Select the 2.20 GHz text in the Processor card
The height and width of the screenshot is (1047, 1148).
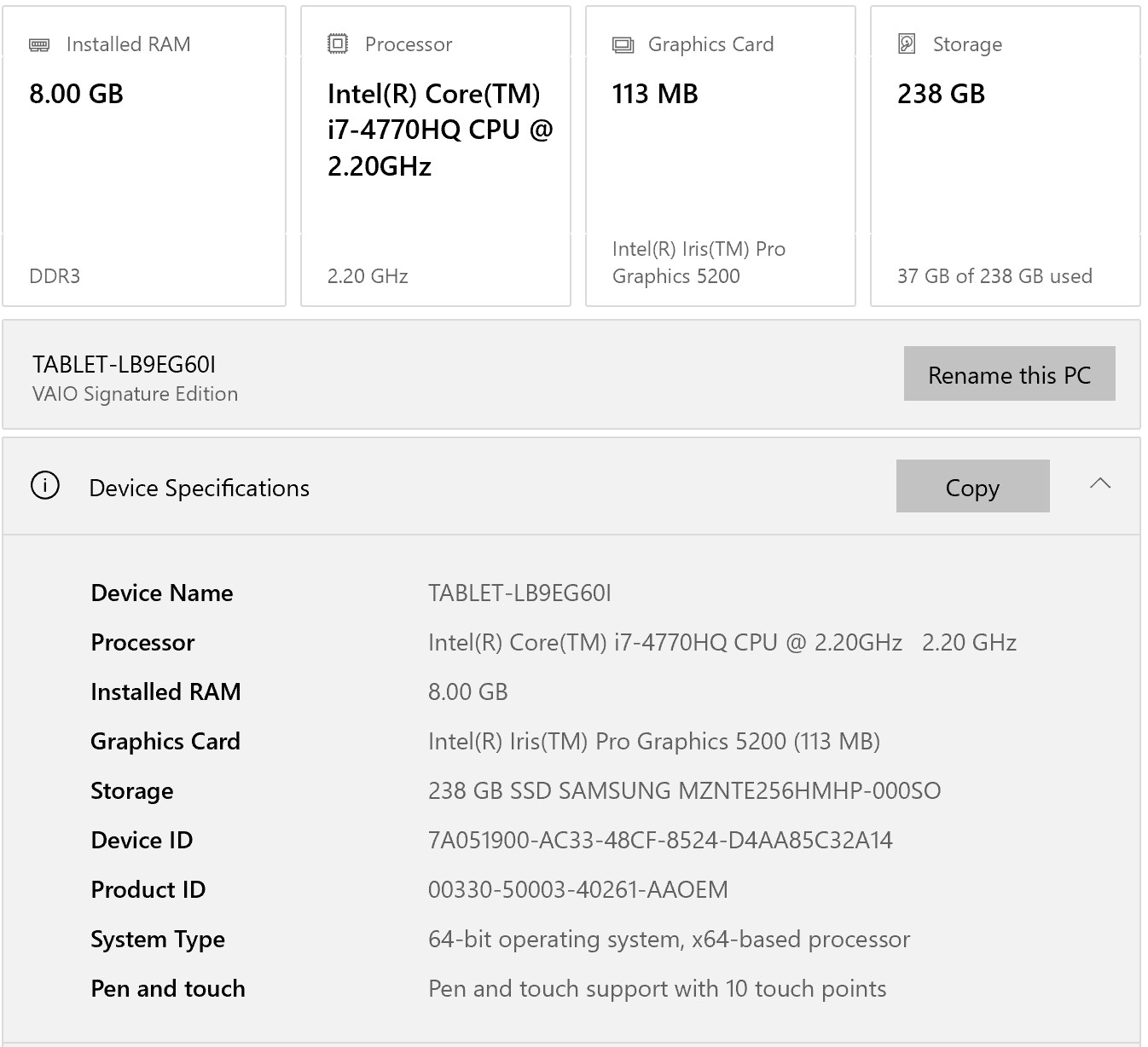tap(368, 276)
